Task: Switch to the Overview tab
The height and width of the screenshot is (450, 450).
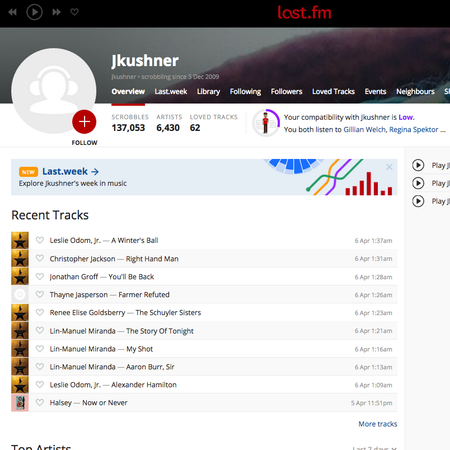Action: (x=128, y=91)
